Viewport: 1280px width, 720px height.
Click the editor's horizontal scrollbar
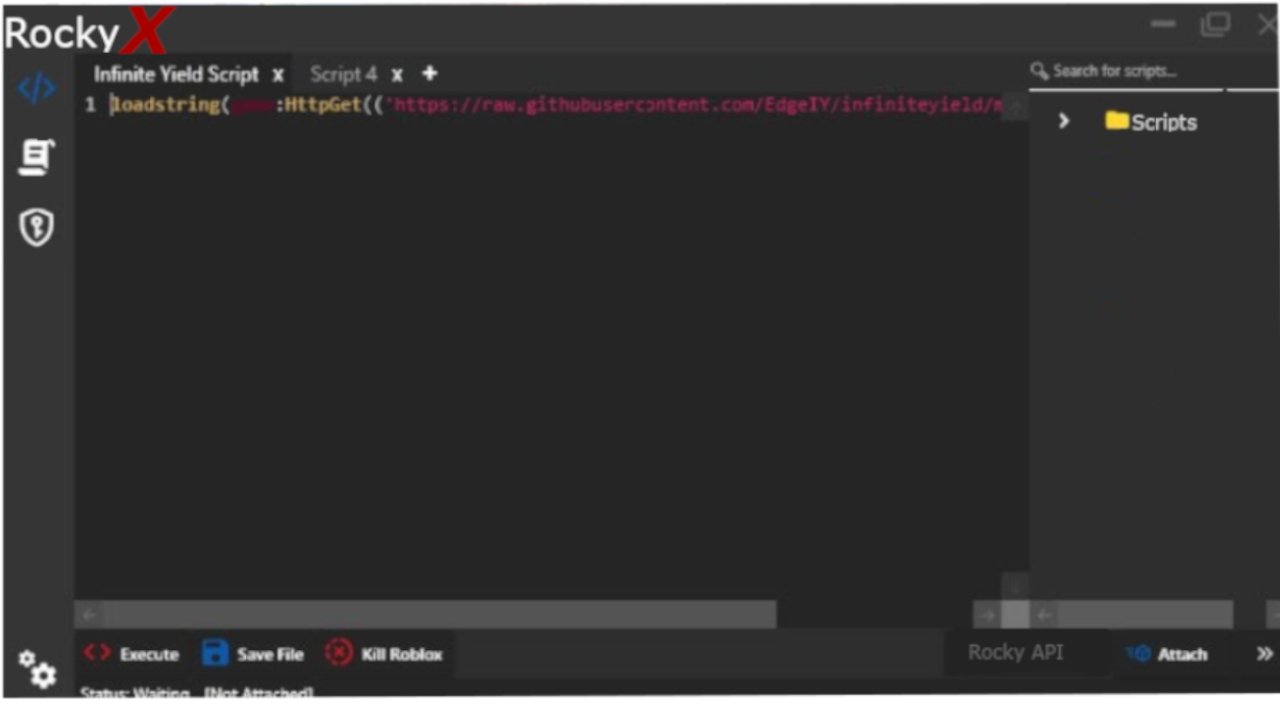pos(438,614)
